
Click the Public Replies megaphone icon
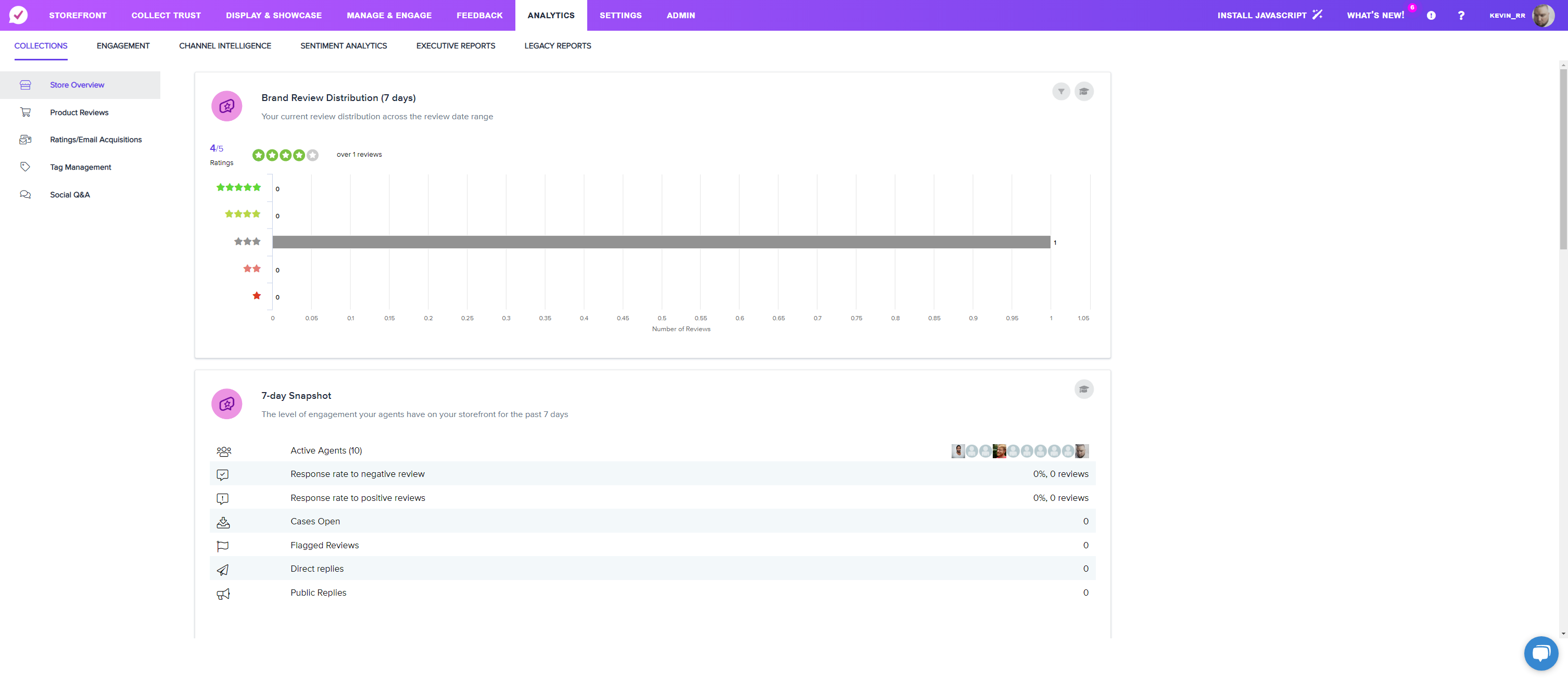[x=223, y=594]
